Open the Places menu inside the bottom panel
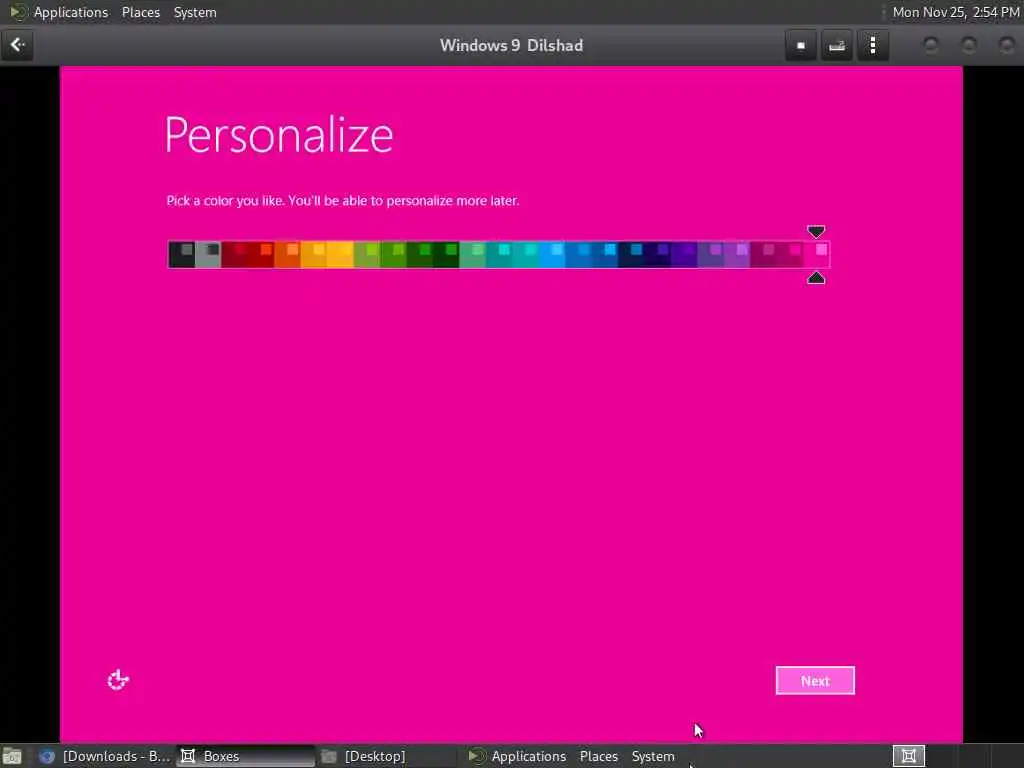This screenshot has width=1024, height=768. coord(599,756)
